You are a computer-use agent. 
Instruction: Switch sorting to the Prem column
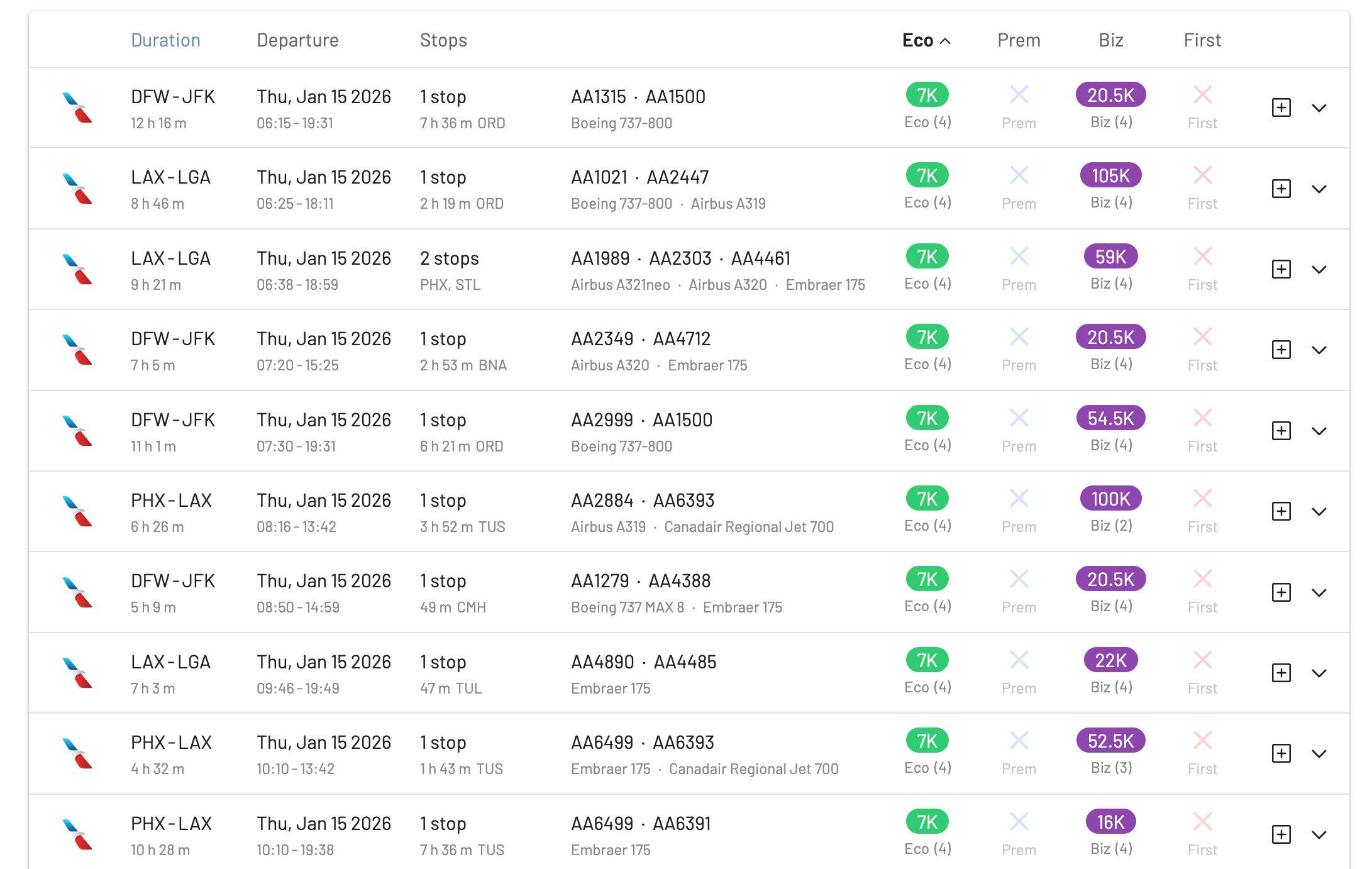click(x=1019, y=40)
